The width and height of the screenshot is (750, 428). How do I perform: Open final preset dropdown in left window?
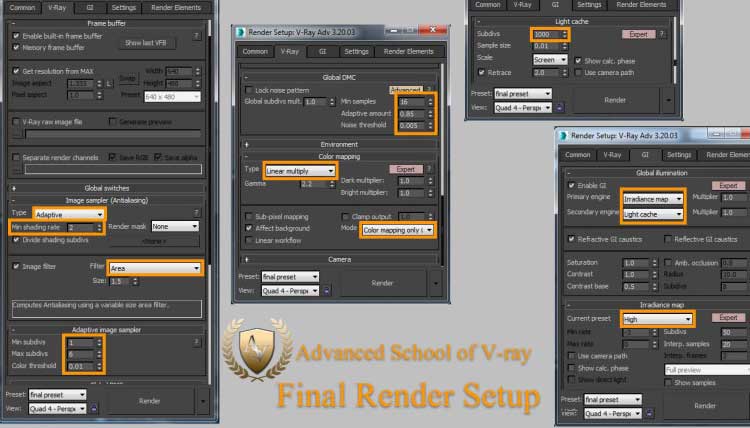[57, 395]
